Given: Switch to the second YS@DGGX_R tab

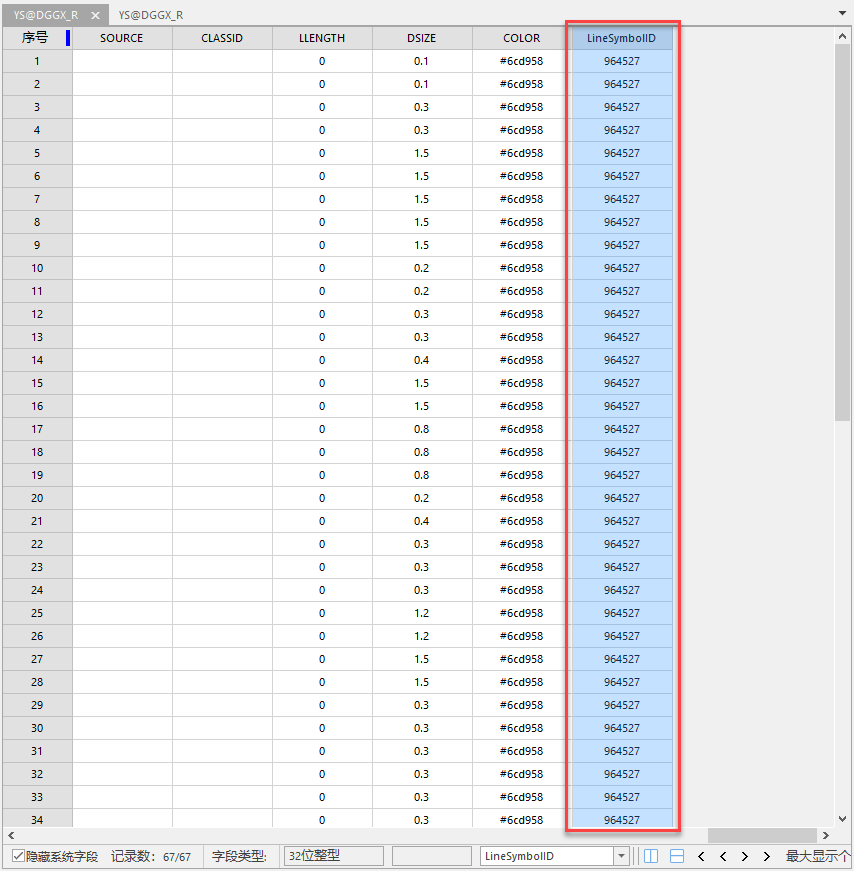Looking at the screenshot, I should 151,15.
